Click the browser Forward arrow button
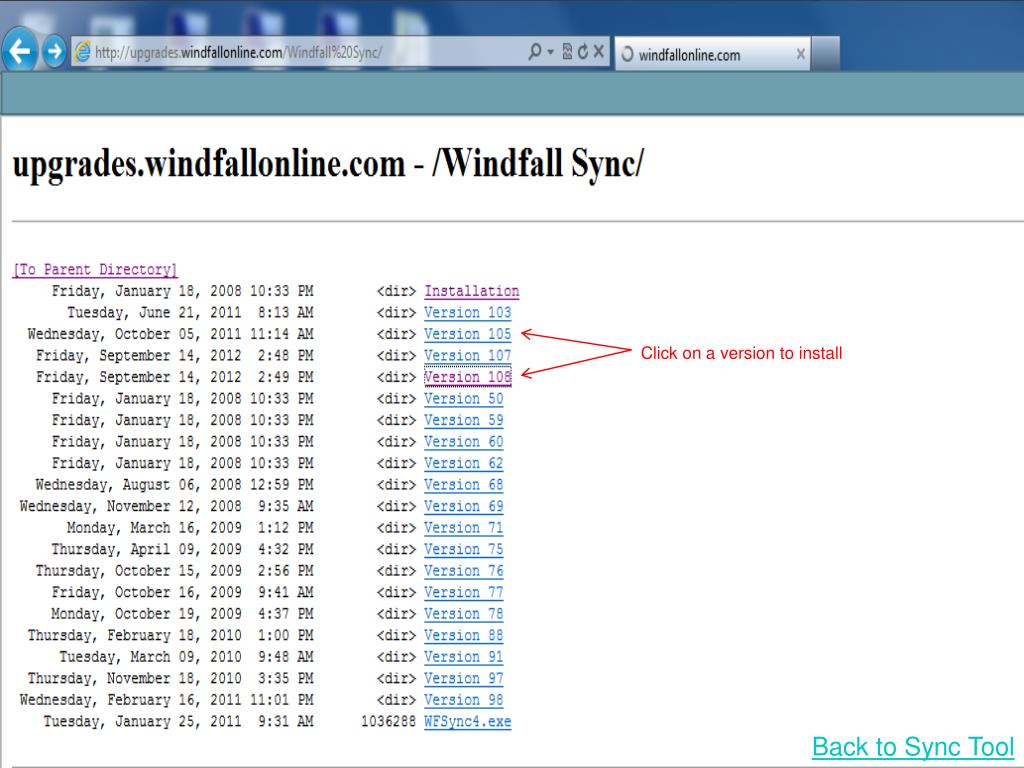 pos(55,51)
